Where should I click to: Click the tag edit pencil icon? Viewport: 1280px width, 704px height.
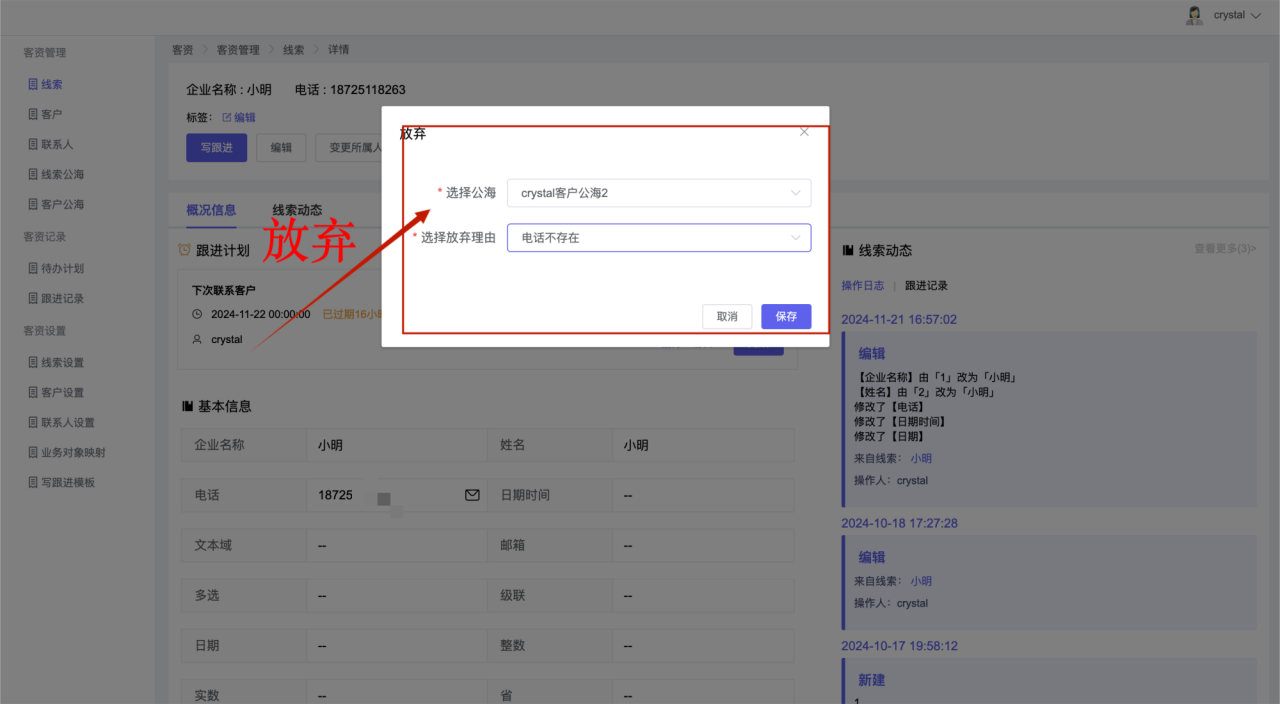click(x=226, y=118)
